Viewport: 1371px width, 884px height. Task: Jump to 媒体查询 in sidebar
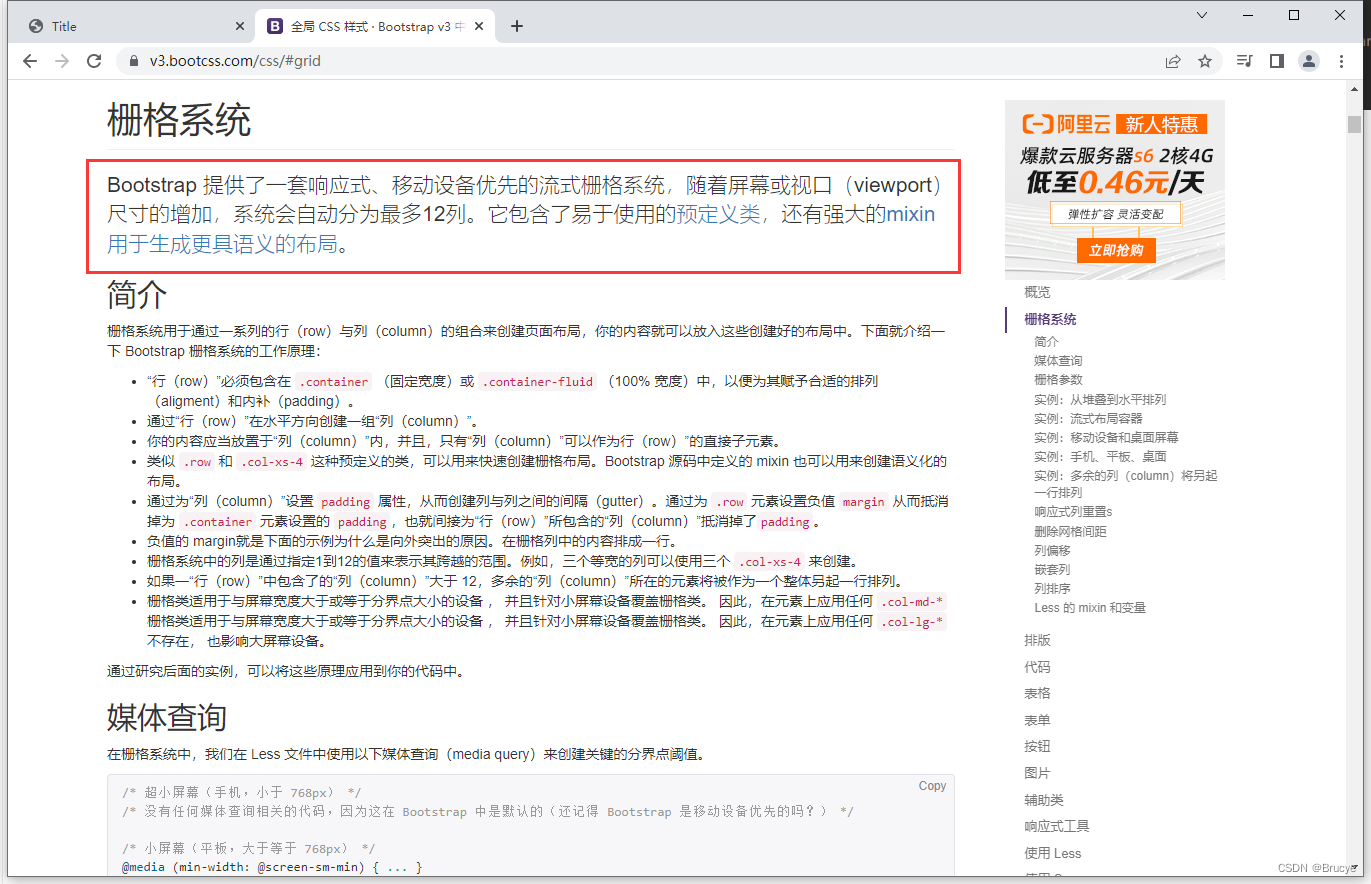coord(1058,361)
